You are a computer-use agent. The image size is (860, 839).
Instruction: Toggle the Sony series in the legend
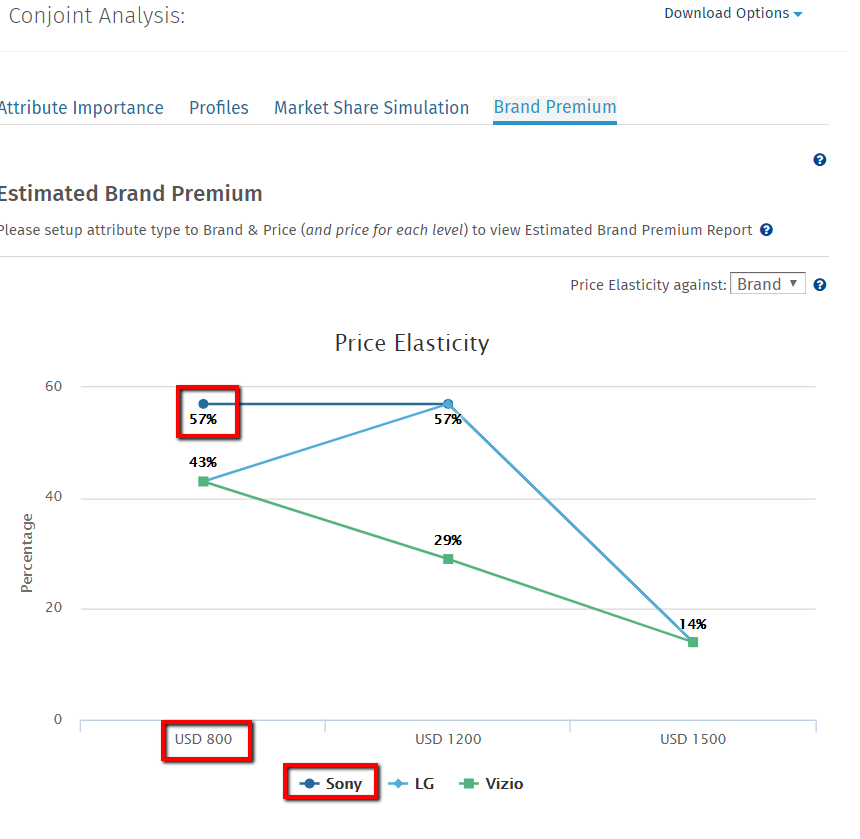click(x=331, y=784)
